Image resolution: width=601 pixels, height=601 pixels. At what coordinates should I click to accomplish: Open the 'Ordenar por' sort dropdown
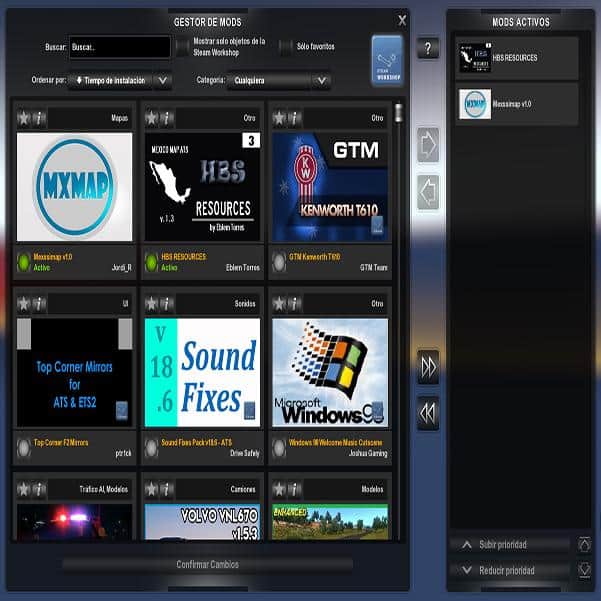pos(120,81)
